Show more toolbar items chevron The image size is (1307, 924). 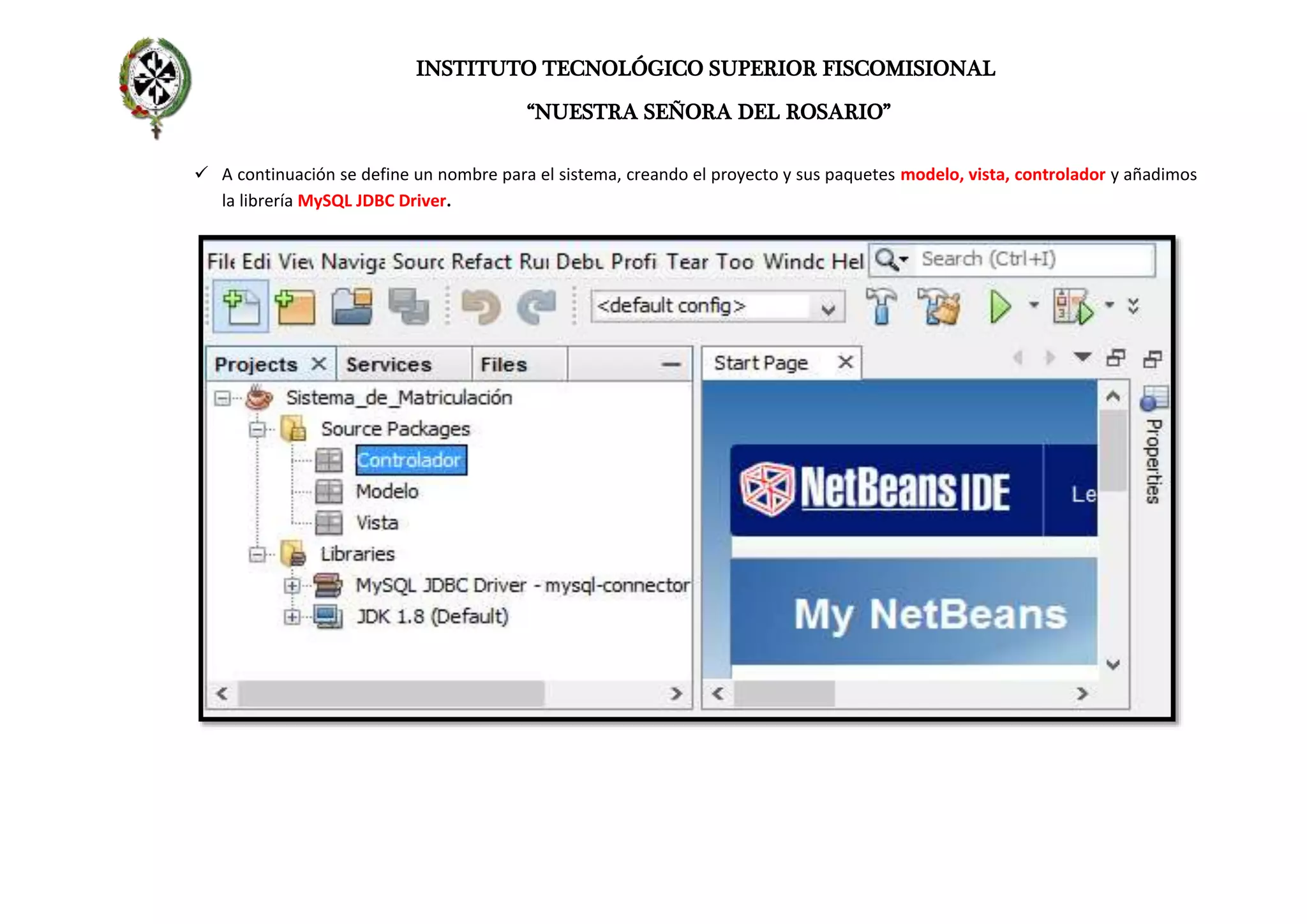click(1133, 306)
